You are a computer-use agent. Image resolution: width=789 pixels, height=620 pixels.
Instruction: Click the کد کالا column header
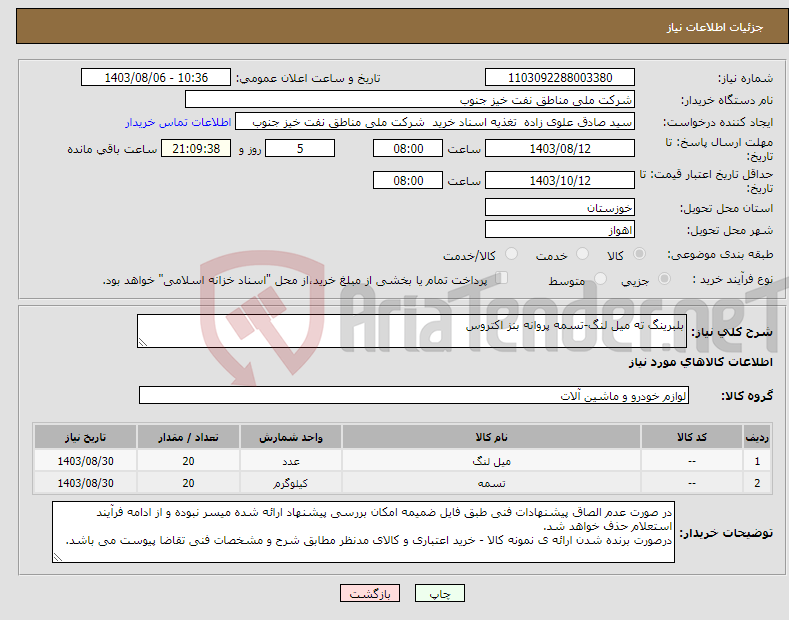point(692,437)
